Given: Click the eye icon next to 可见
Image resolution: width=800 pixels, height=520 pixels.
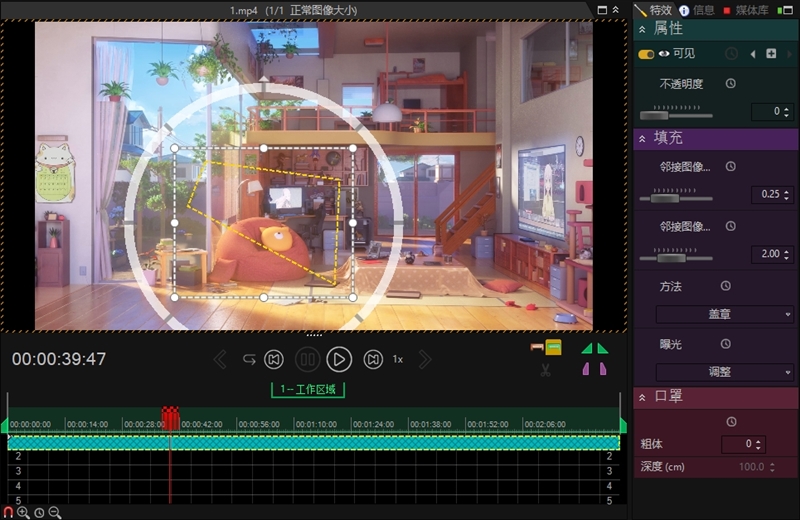Looking at the screenshot, I should pos(664,54).
